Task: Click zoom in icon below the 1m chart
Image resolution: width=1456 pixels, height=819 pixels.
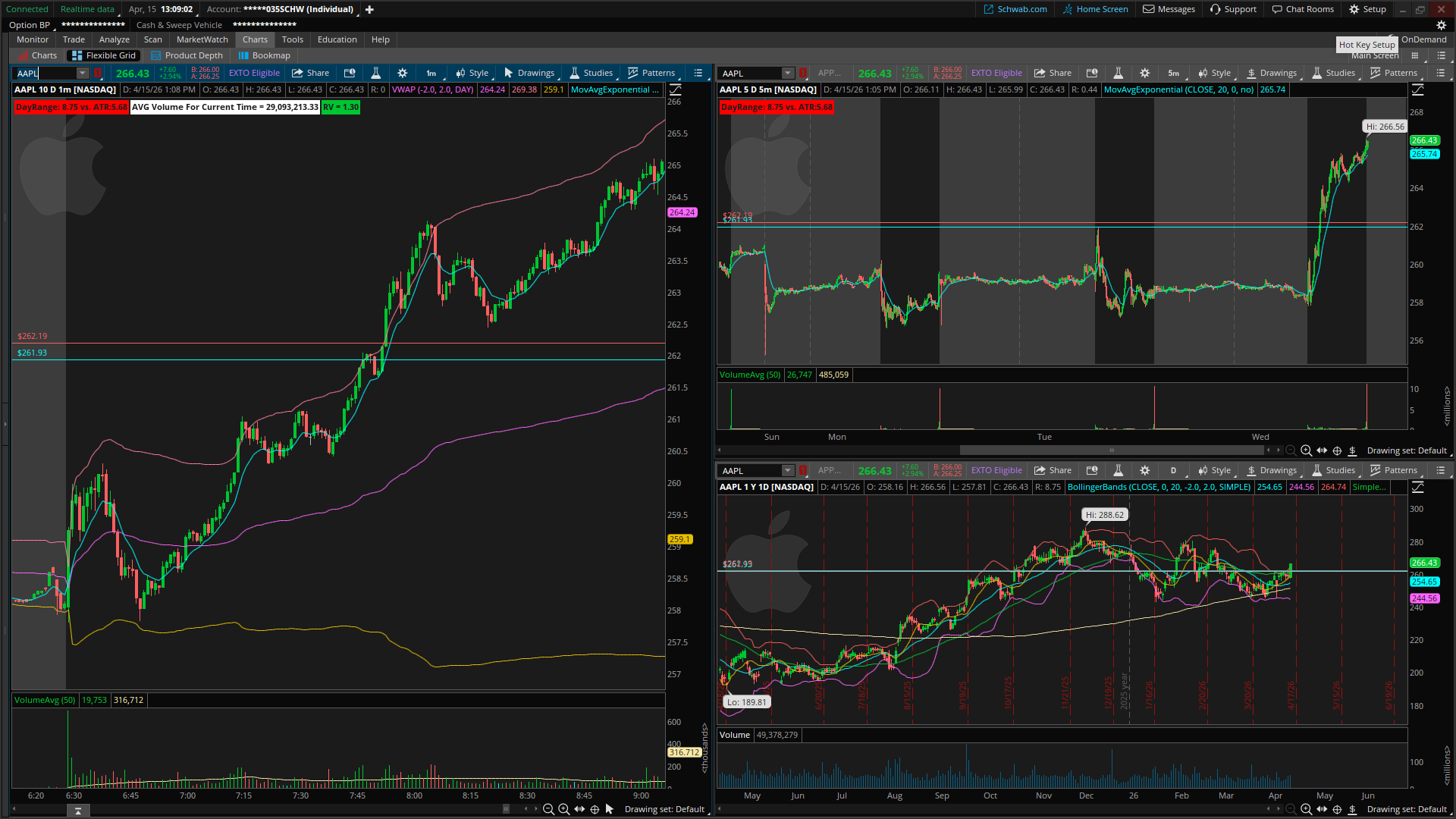Action: click(x=564, y=810)
